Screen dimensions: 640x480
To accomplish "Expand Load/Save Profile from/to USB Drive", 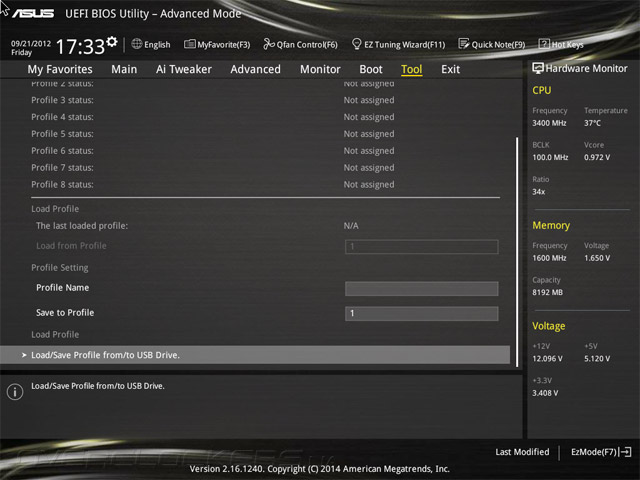I will coord(255,355).
